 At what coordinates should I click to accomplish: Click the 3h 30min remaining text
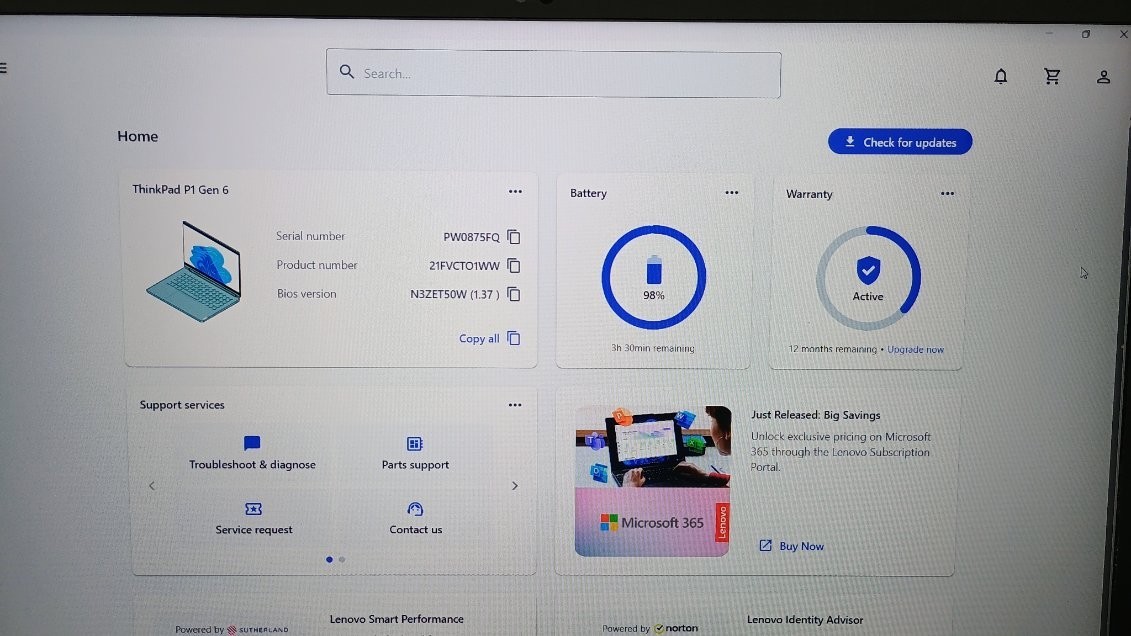[x=653, y=348]
